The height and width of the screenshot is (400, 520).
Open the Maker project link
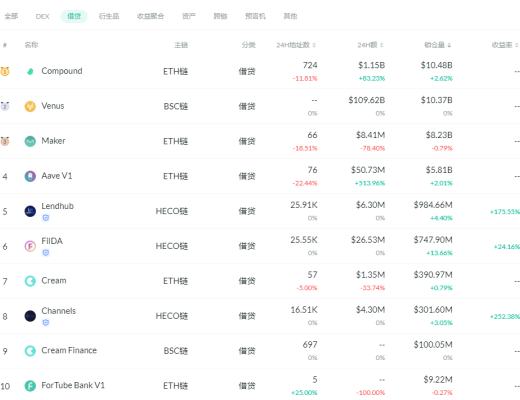[x=53, y=141]
